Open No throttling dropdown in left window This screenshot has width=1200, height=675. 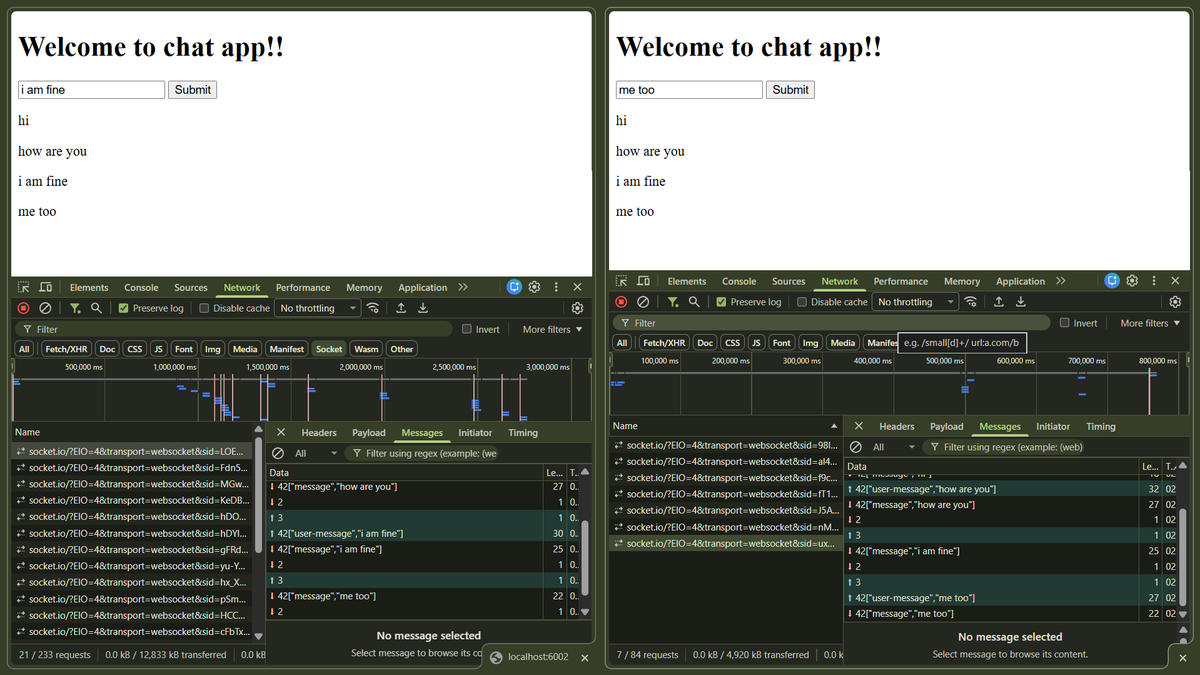point(318,308)
